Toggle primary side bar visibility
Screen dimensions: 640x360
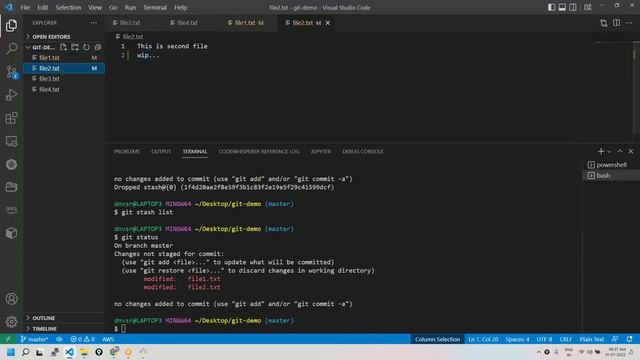551,7
